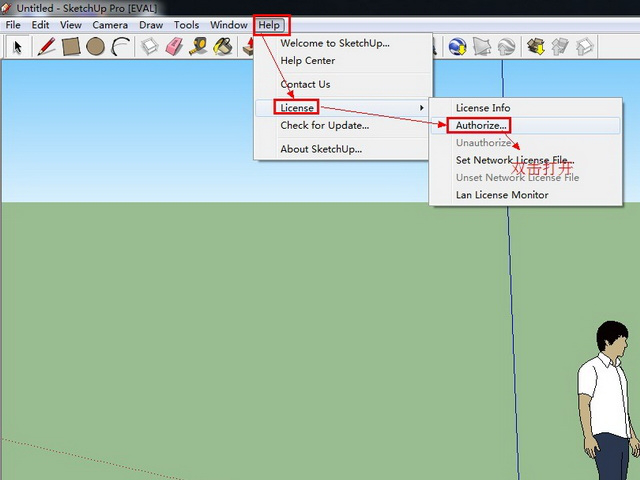Open the Camera menu

click(110, 25)
